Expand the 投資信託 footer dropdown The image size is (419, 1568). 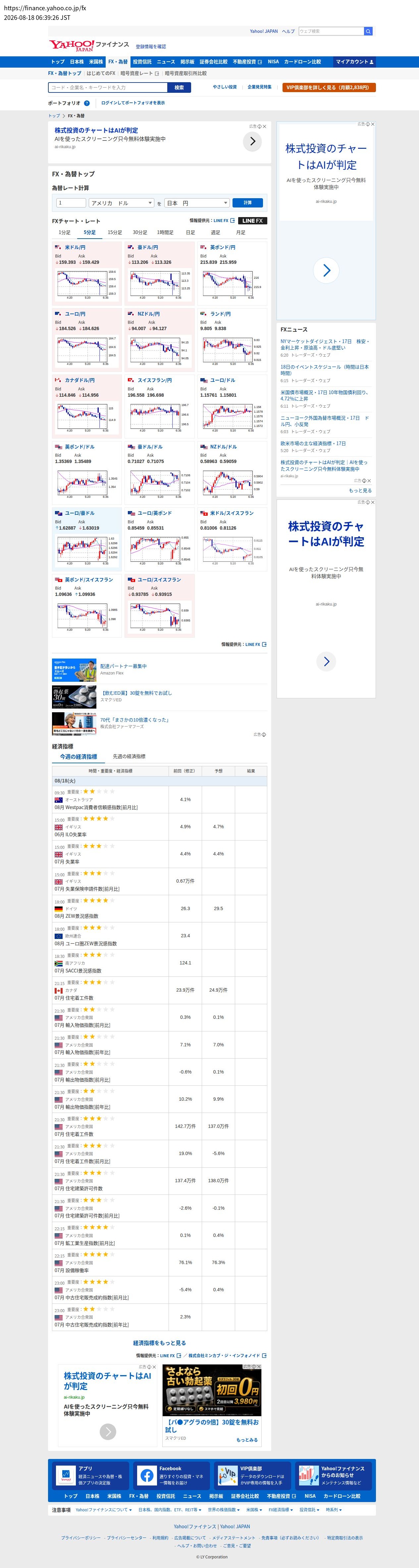click(309, 1510)
